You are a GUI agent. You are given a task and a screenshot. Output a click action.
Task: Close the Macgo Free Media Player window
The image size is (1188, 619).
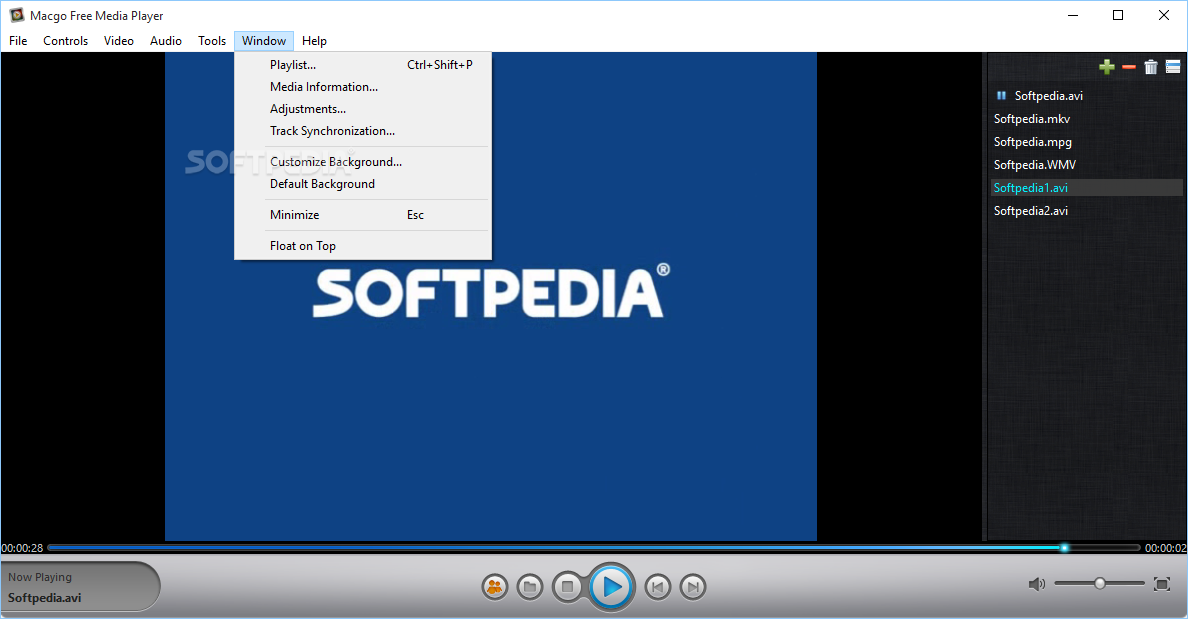(1164, 15)
